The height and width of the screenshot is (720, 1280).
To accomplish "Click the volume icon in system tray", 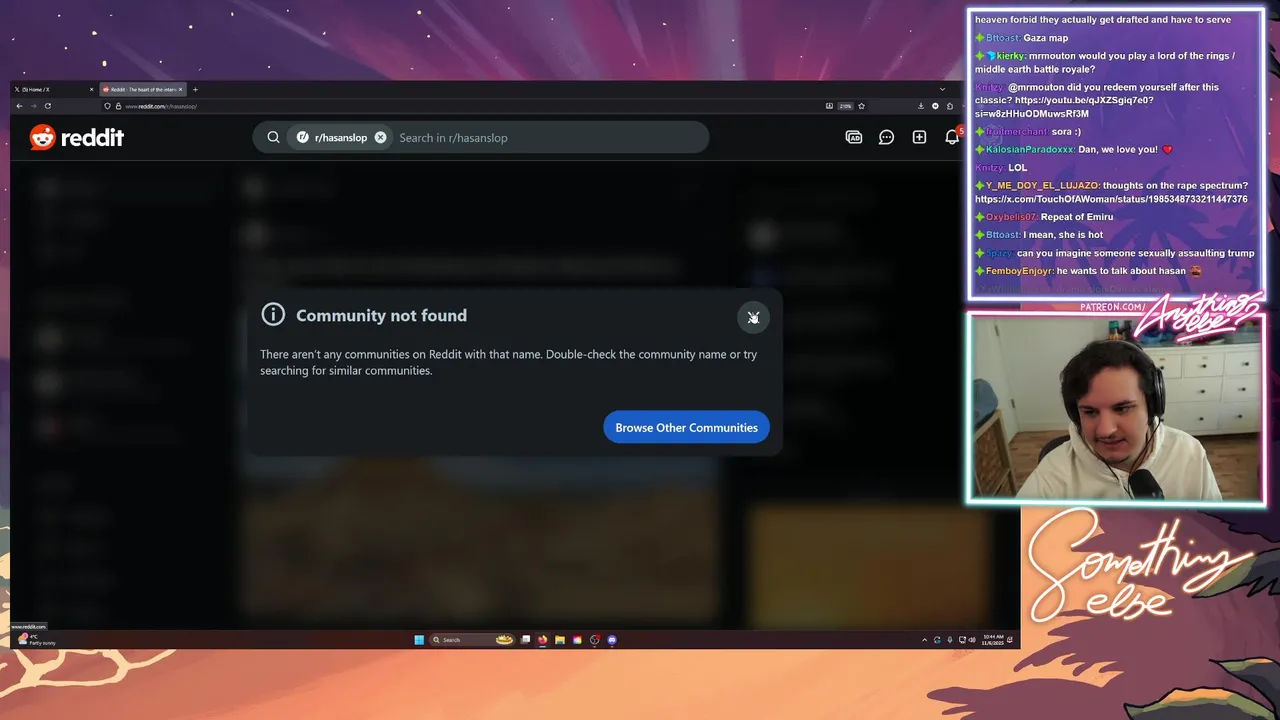I will (972, 640).
